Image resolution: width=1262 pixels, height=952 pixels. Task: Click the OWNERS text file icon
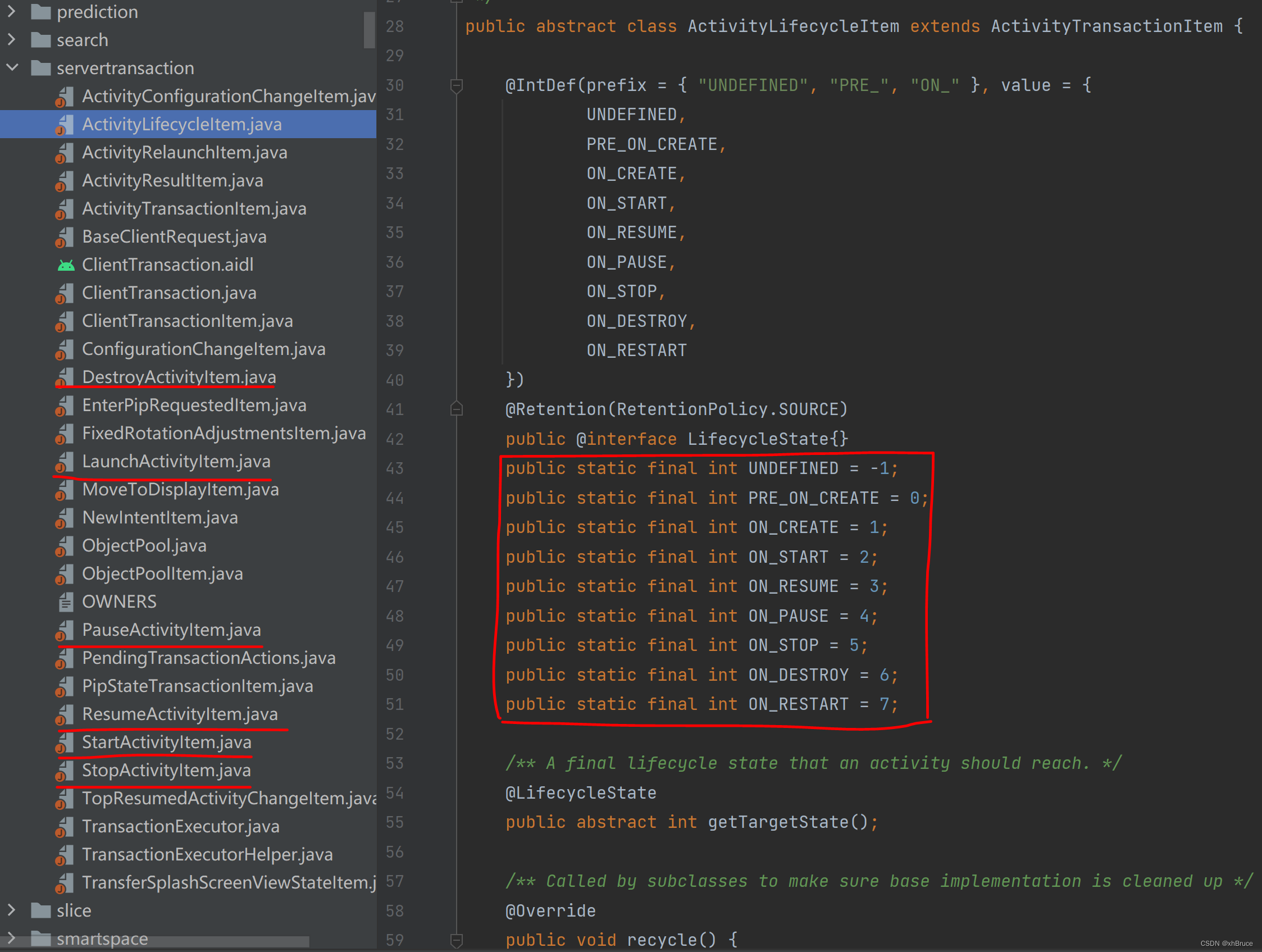(66, 602)
